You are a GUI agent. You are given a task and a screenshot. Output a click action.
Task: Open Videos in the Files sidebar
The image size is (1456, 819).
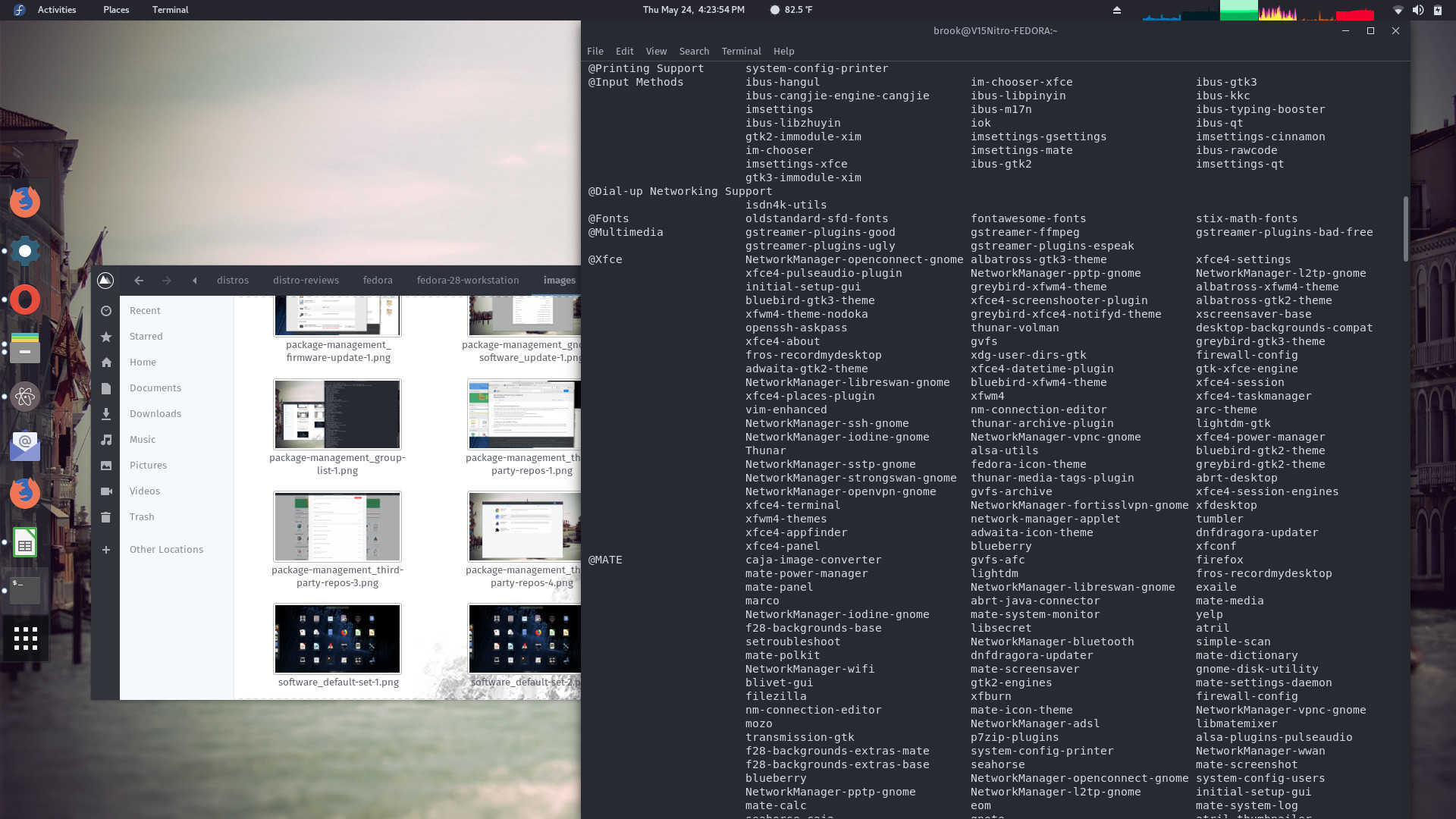[145, 491]
